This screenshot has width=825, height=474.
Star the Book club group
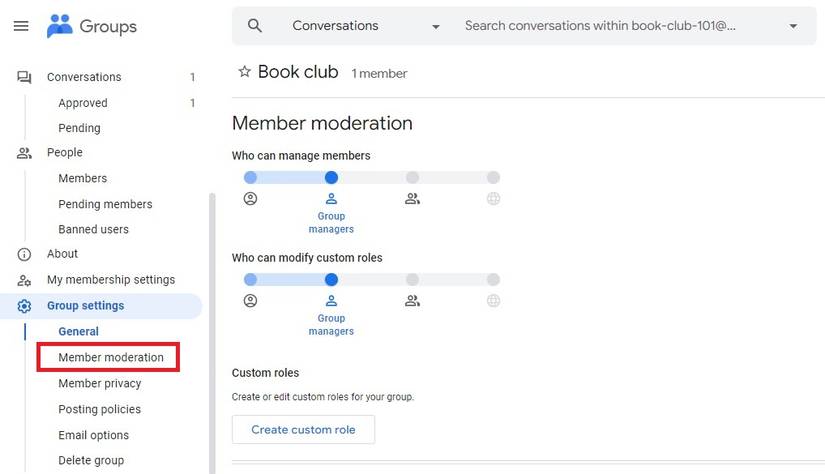(244, 72)
